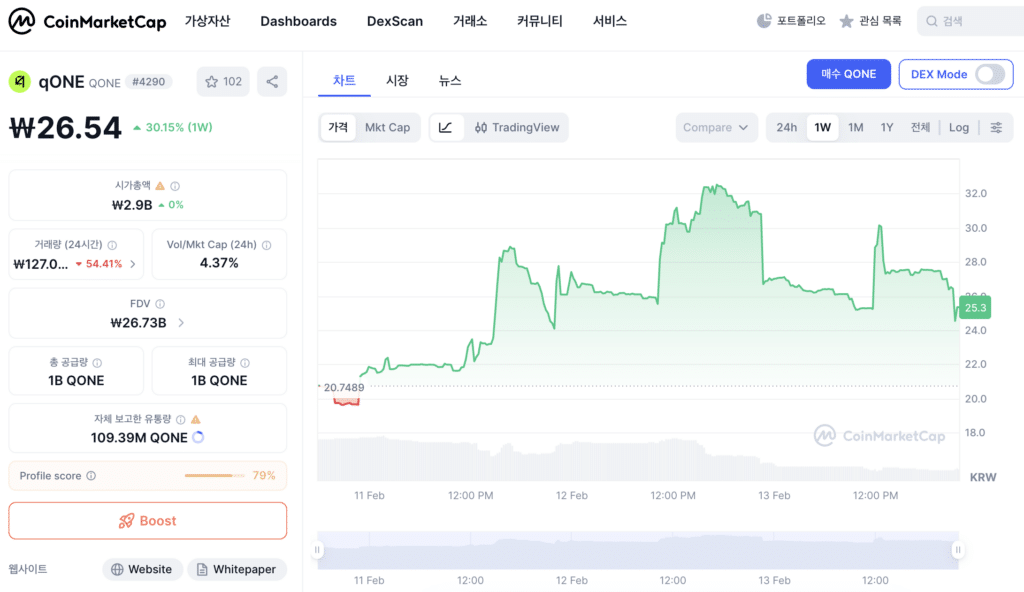Open the Whitepaper link

click(x=237, y=569)
